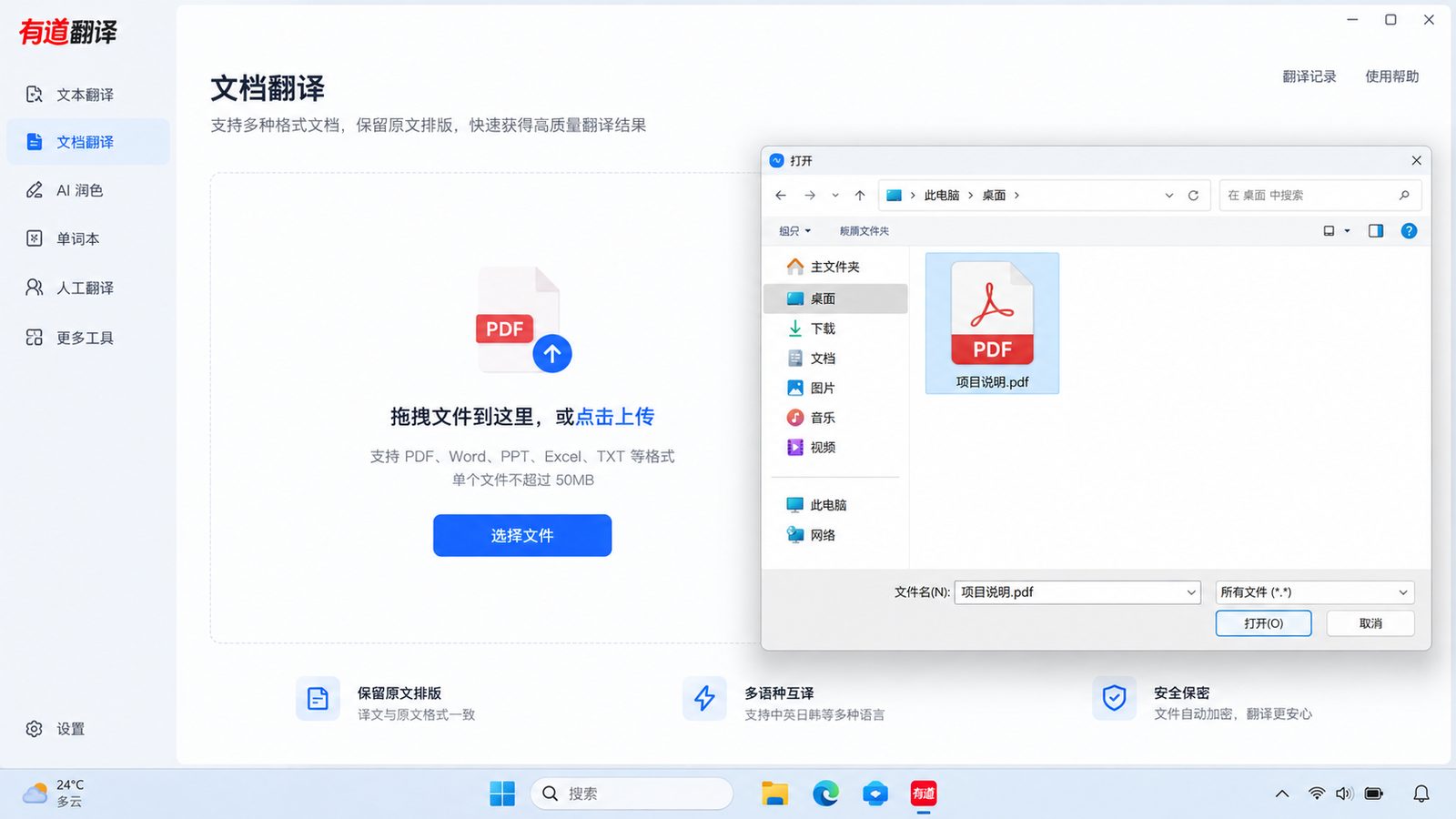The image size is (1456, 819).
Task: Open Wi-Fi network settings in tray
Action: (1317, 794)
